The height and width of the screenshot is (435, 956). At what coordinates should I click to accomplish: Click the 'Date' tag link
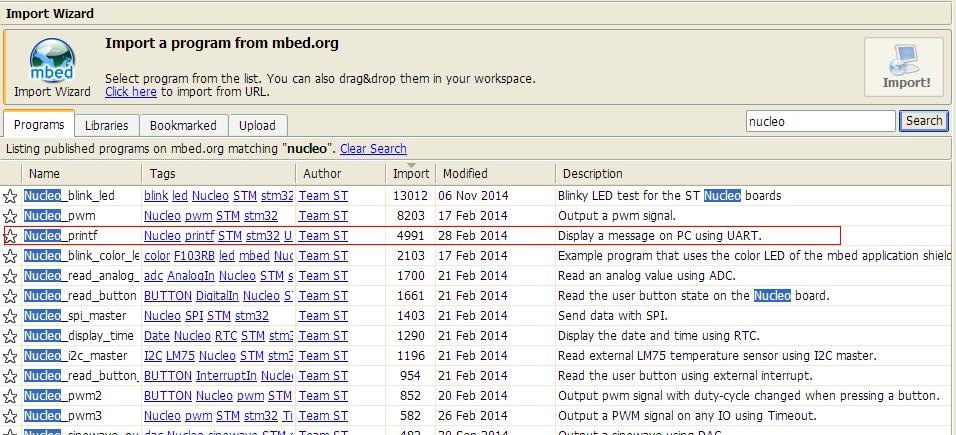pyautogui.click(x=157, y=336)
